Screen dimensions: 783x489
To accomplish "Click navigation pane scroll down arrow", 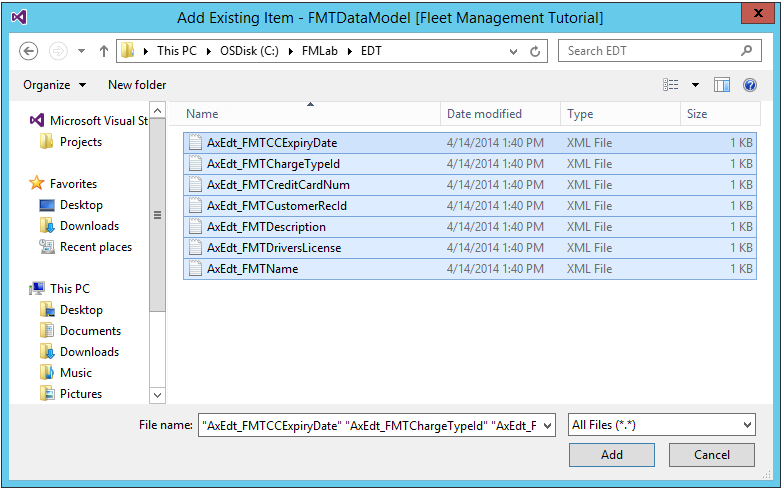I will coord(157,395).
